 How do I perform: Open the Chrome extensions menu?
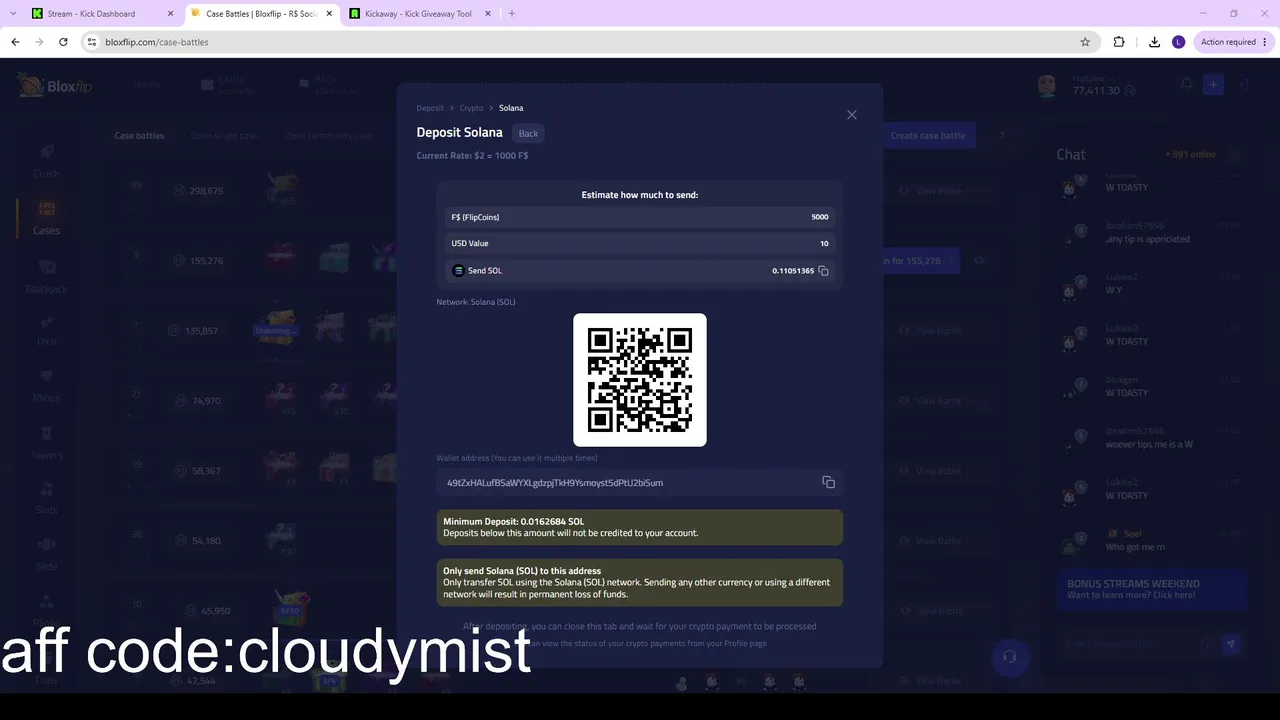[x=1119, y=42]
